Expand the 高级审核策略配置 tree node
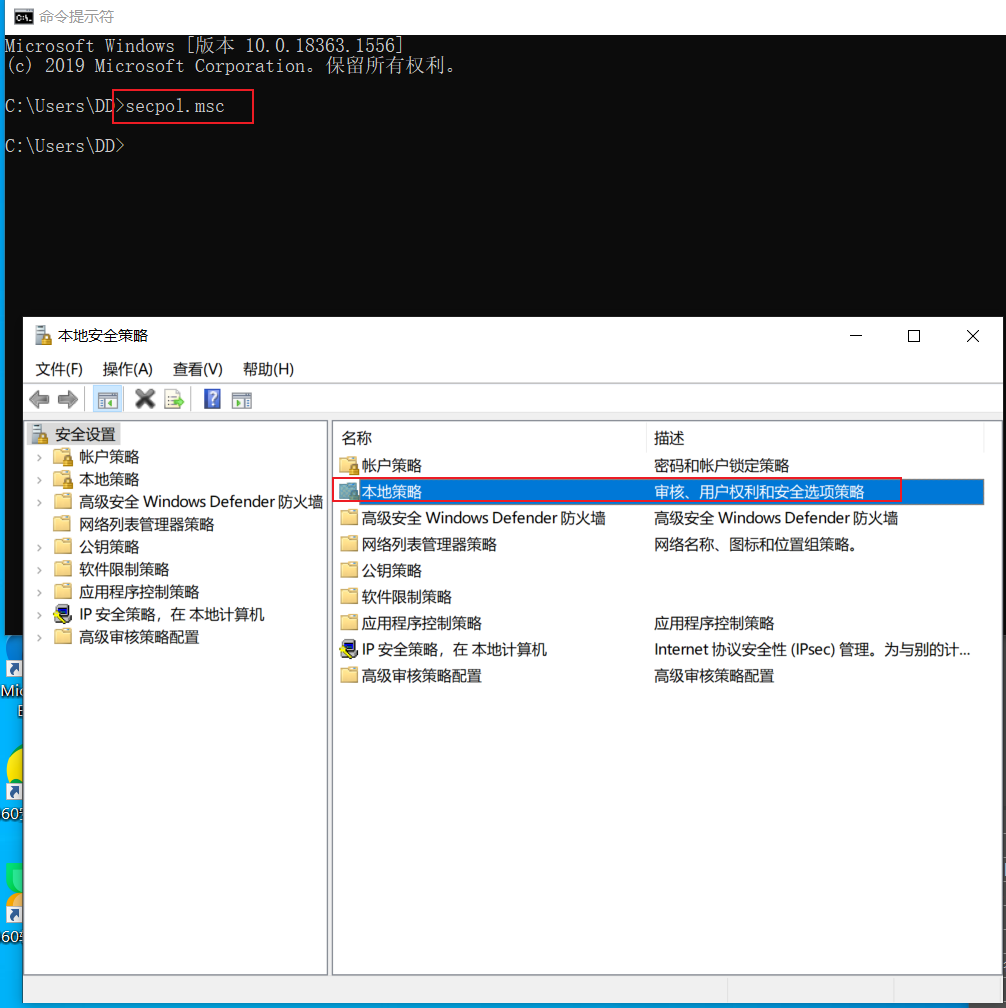The width and height of the screenshot is (1006, 1008). coord(40,638)
